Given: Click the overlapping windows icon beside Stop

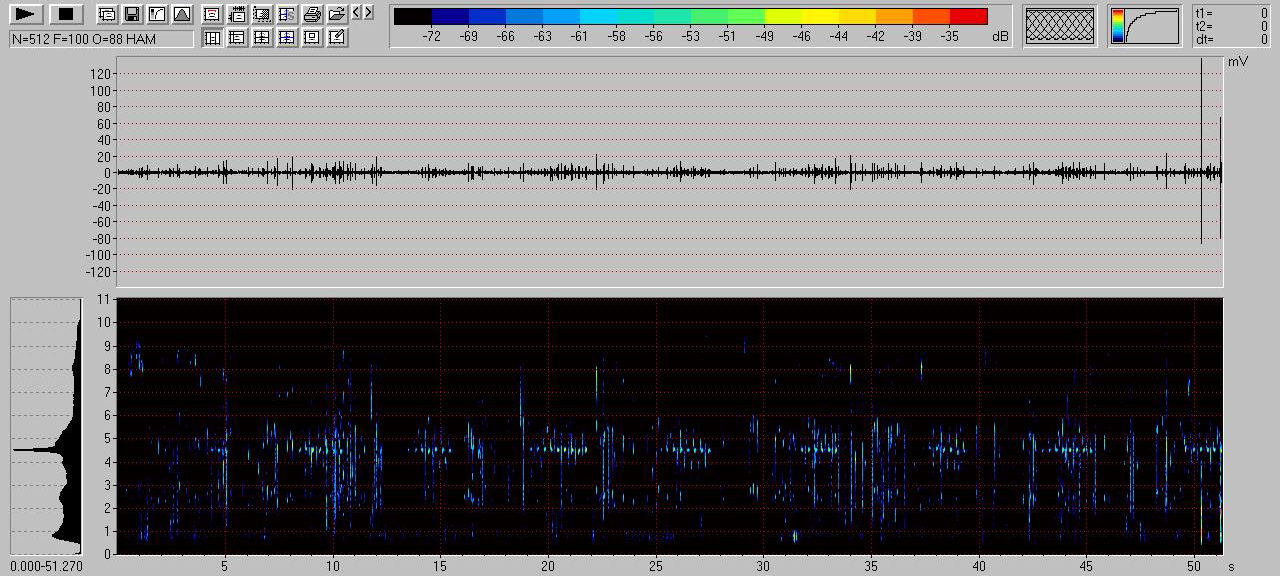Looking at the screenshot, I should coord(106,14).
